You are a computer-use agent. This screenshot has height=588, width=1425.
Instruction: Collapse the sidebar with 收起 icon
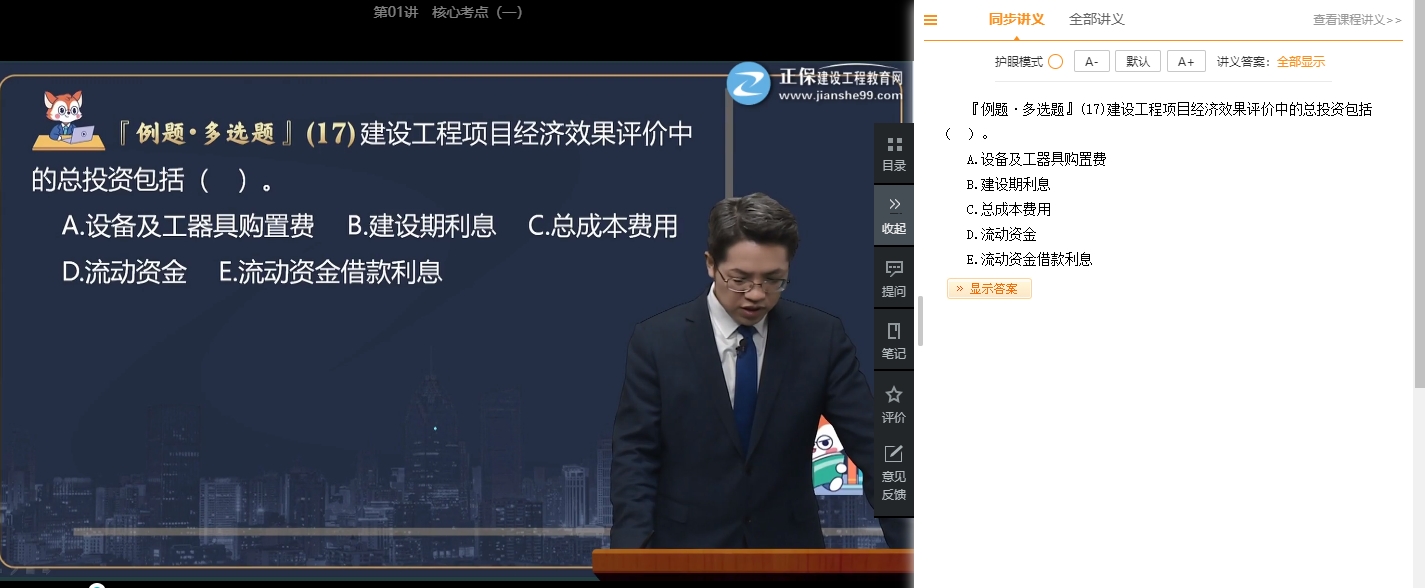(893, 214)
